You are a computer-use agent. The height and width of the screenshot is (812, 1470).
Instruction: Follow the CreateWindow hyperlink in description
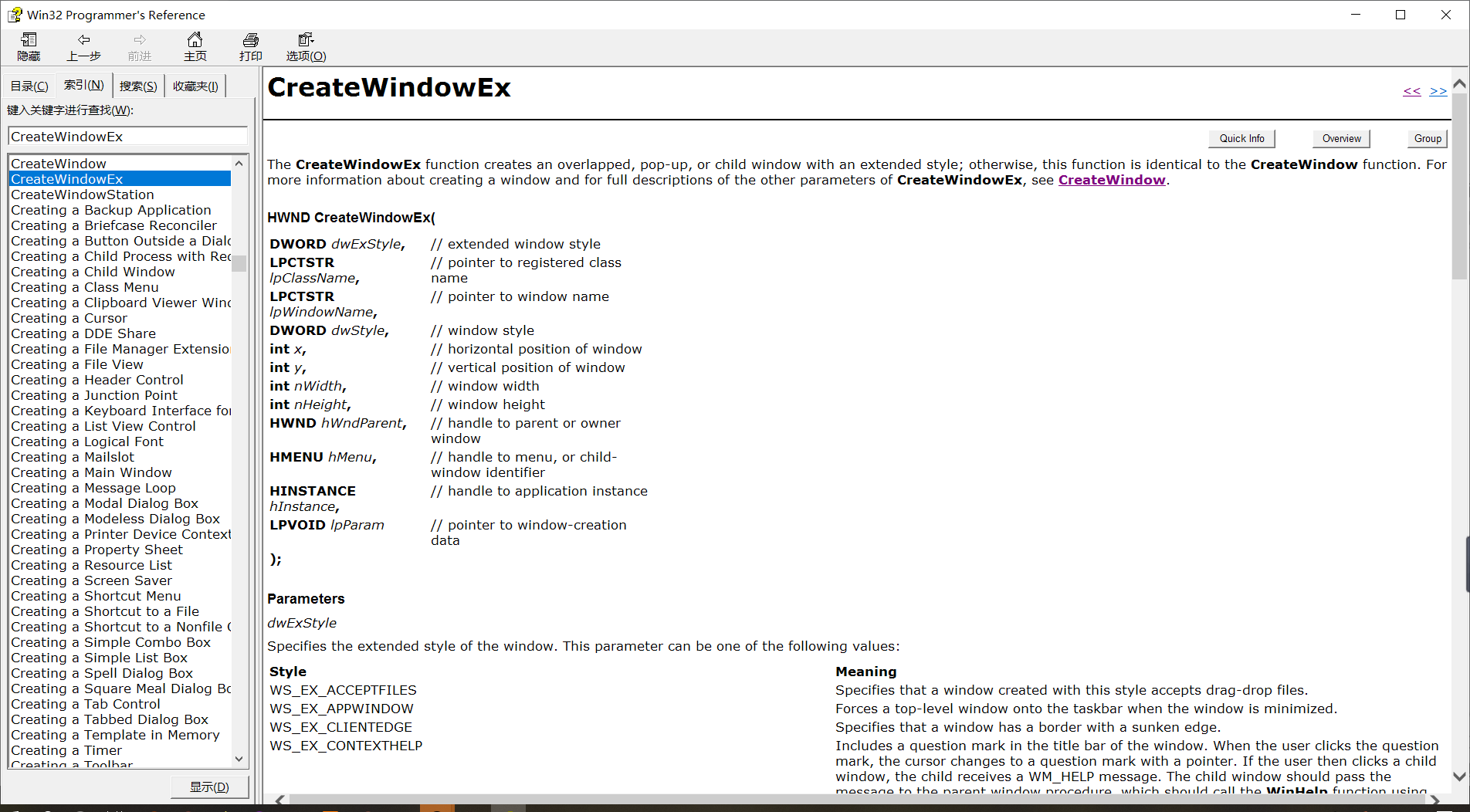coord(1112,180)
